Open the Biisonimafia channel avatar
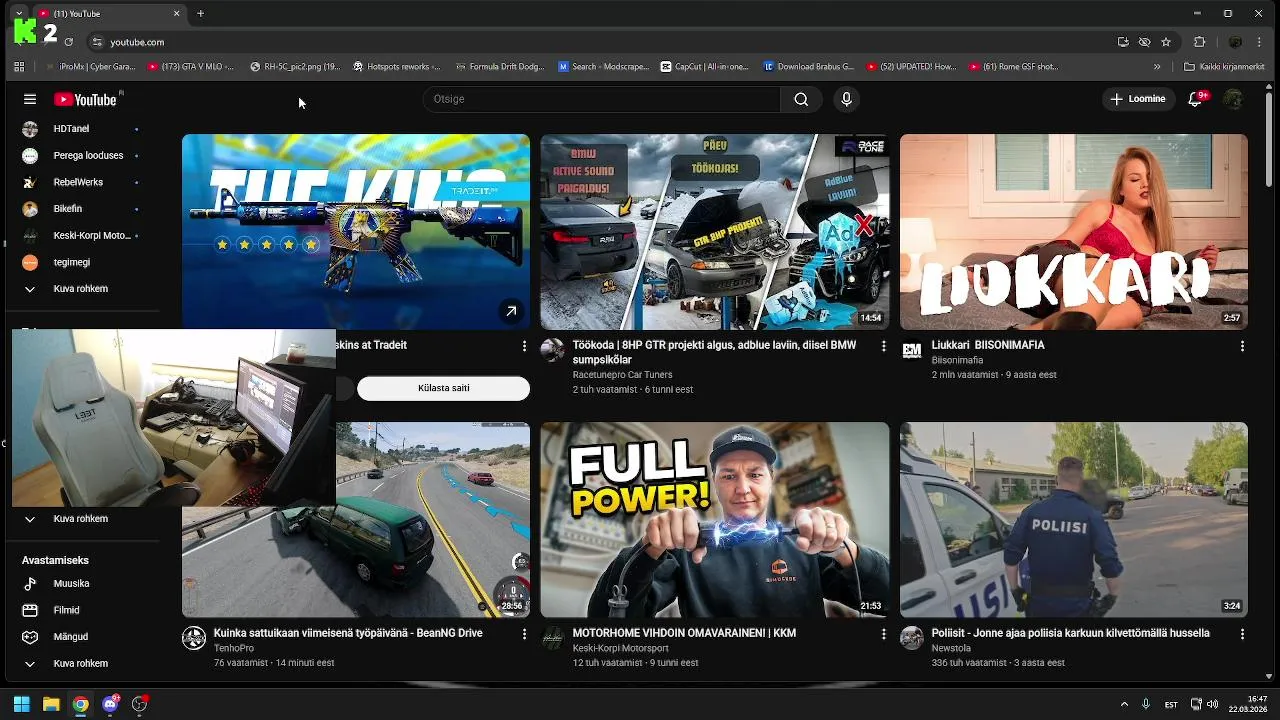The image size is (1280, 720). pyautogui.click(x=911, y=350)
